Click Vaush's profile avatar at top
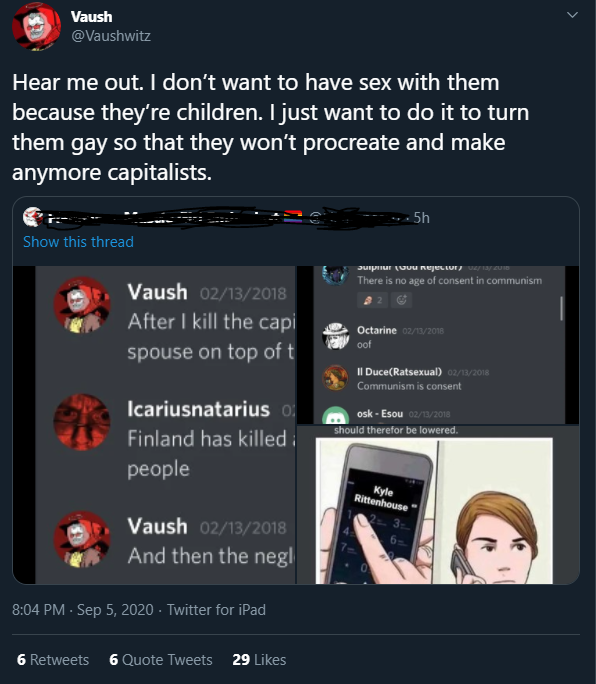The width and height of the screenshot is (596, 684). pos(36,26)
